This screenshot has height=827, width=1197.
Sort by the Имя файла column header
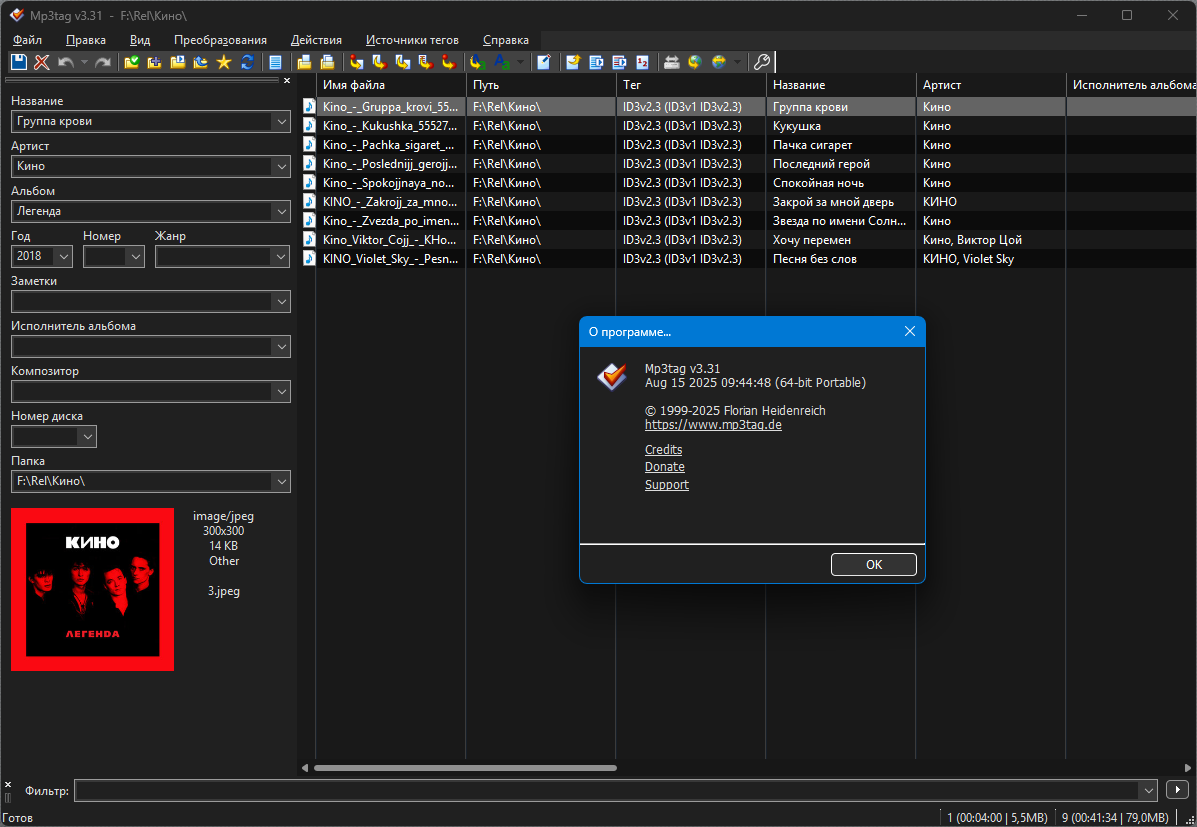click(x=391, y=85)
